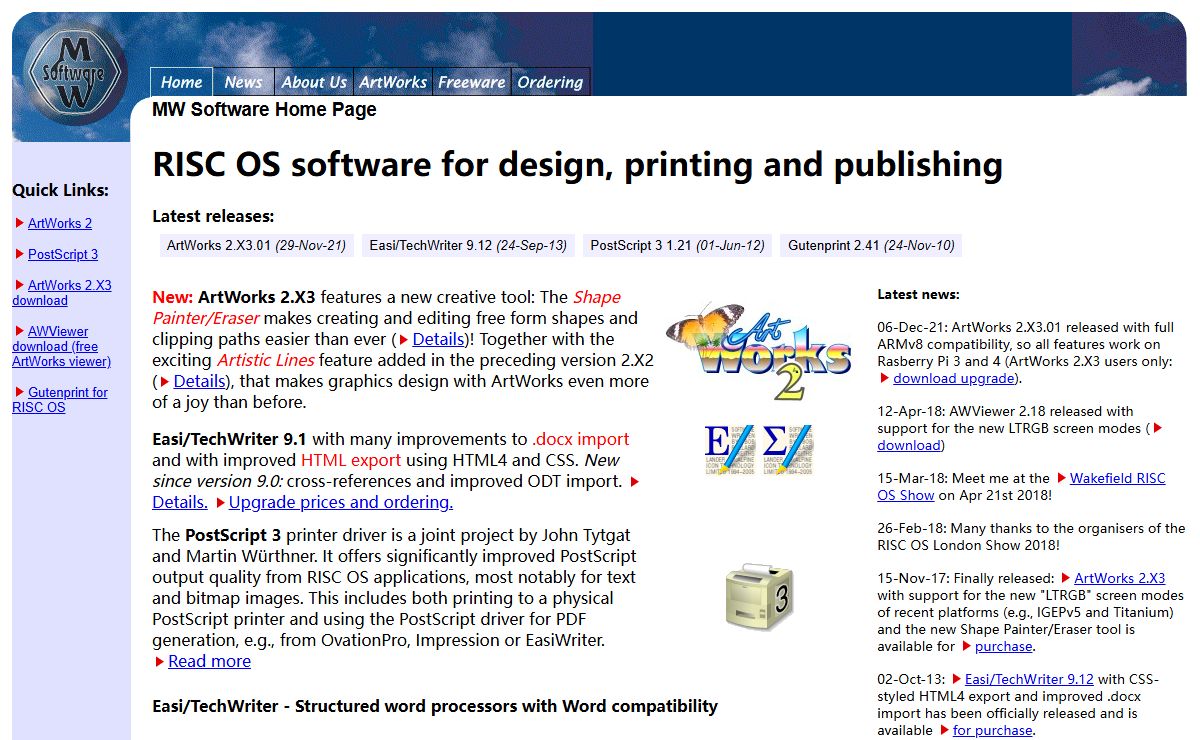
Task: Click ArtWorks 2.X3.01 latest release badge
Action: (x=256, y=245)
